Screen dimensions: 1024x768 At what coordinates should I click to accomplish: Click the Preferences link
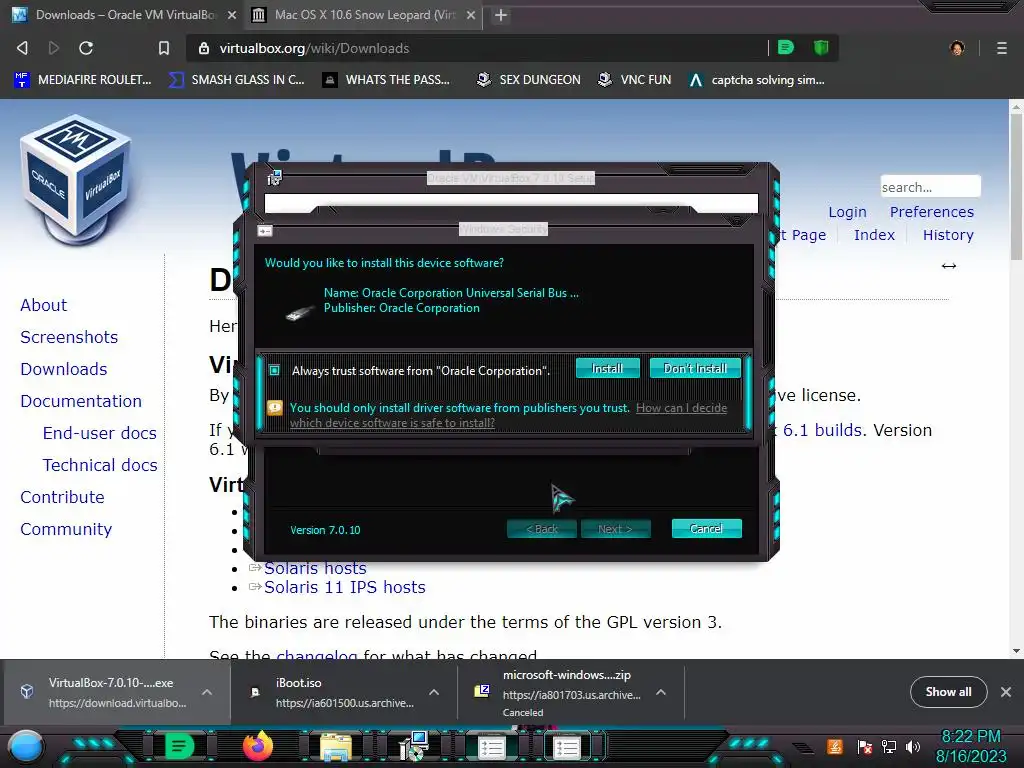932,212
